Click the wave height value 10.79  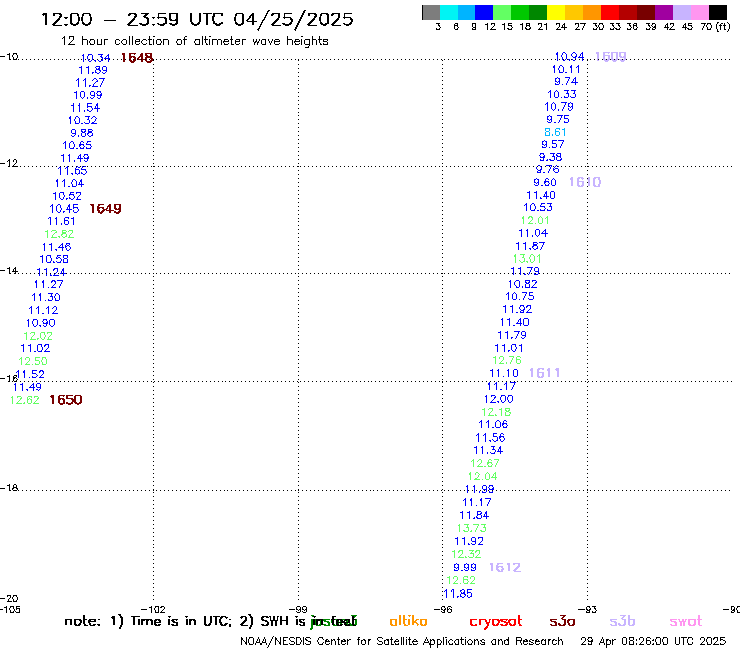click(x=559, y=107)
